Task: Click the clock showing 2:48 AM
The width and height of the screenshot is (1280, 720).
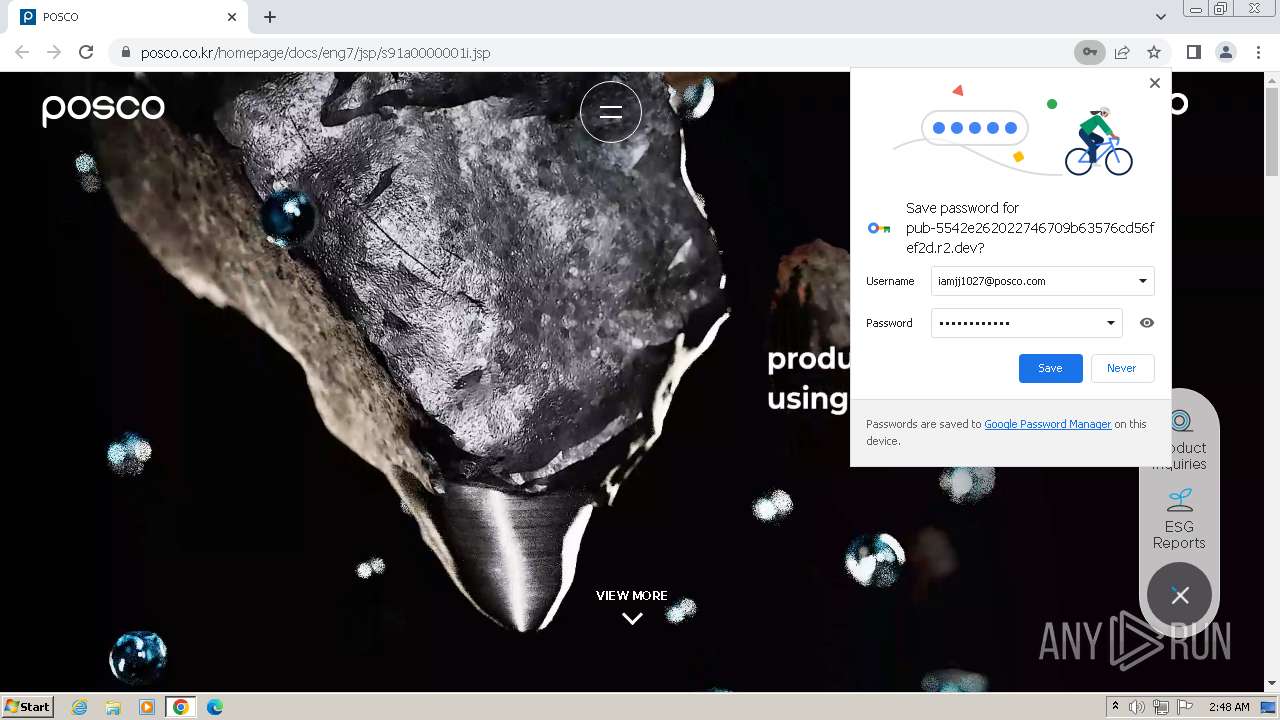Action: click(x=1229, y=707)
